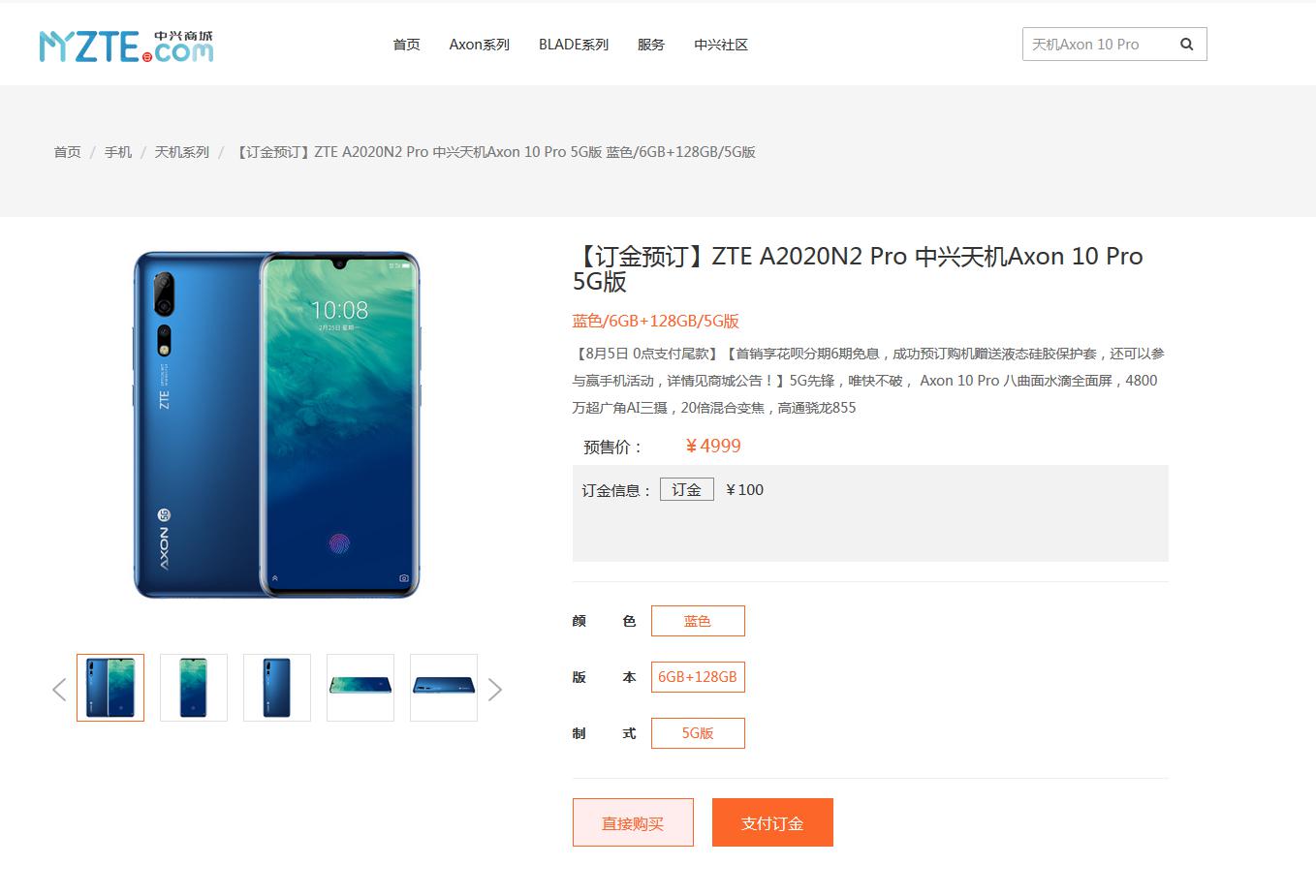1316x896 pixels.
Task: Focus the 天机Axon 10 Pro search field
Action: [x=1095, y=45]
